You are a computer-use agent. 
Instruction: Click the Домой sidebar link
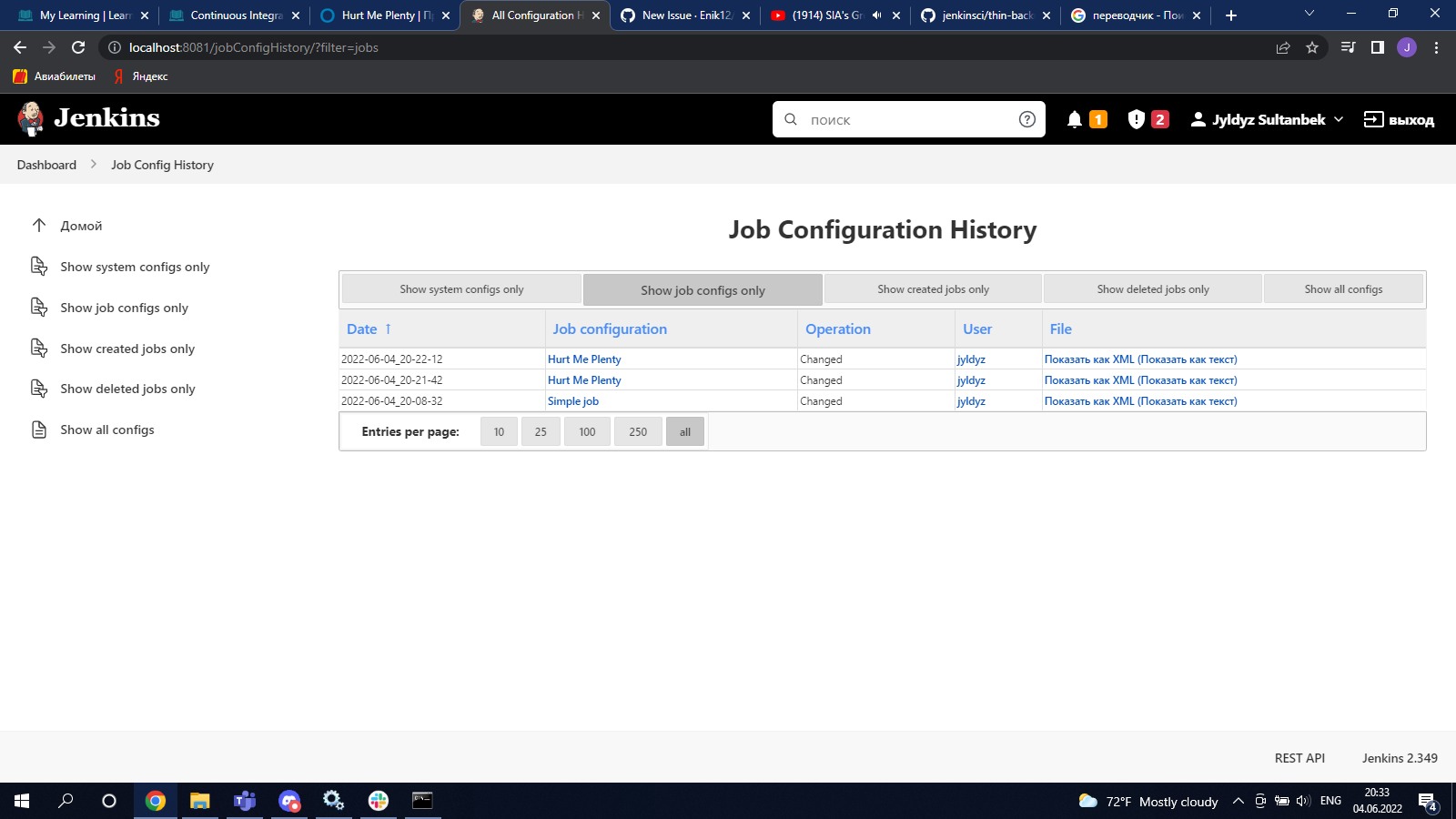click(x=81, y=226)
